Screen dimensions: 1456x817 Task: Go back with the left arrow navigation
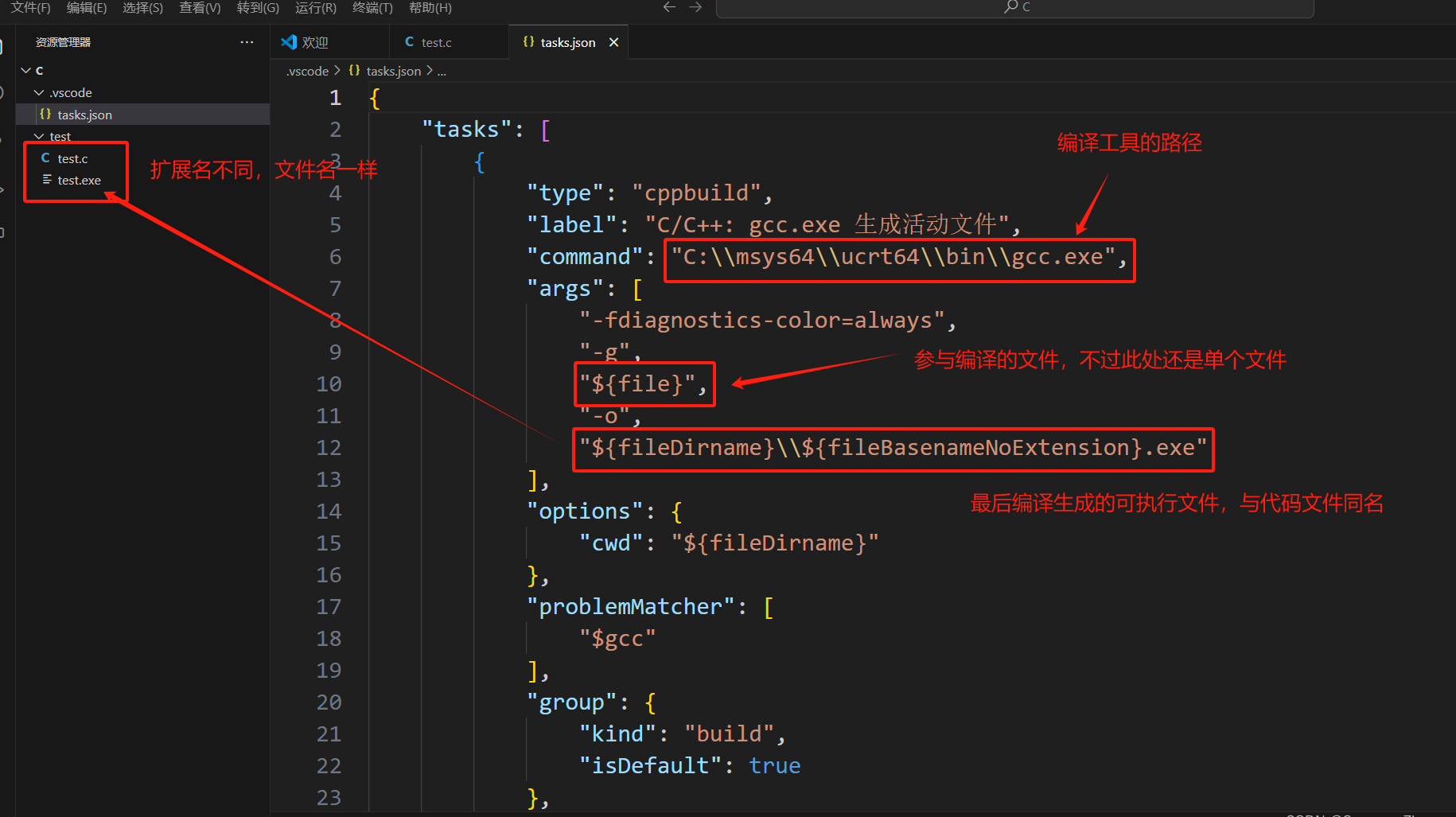pyautogui.click(x=669, y=7)
